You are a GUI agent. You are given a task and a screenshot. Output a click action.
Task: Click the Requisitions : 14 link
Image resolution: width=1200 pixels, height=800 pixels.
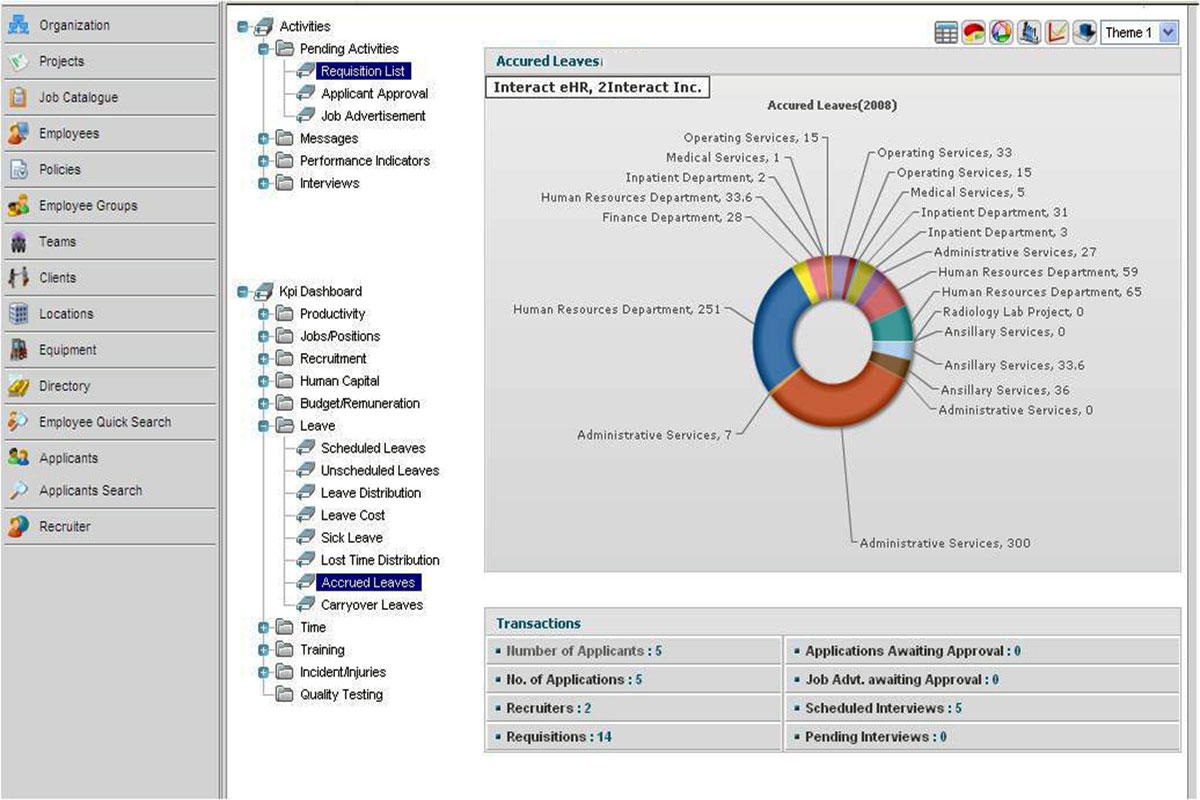pyautogui.click(x=559, y=737)
